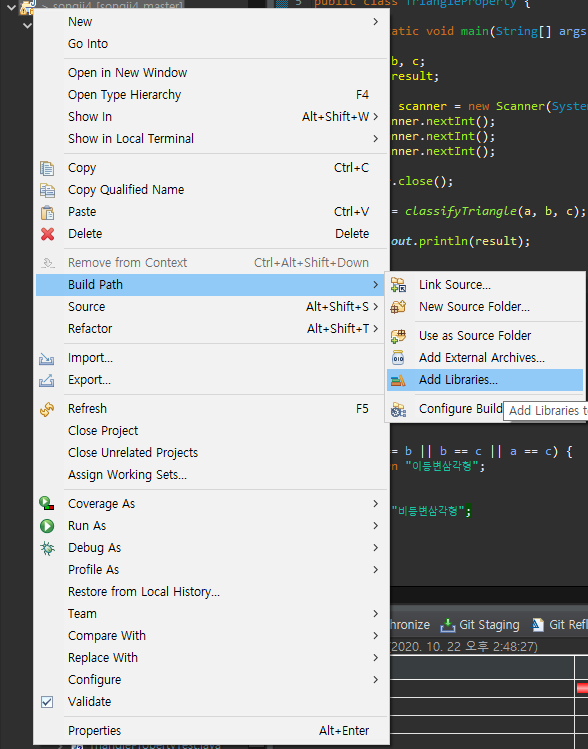
Task: Open Properties from context menu
Action: [x=212, y=731]
